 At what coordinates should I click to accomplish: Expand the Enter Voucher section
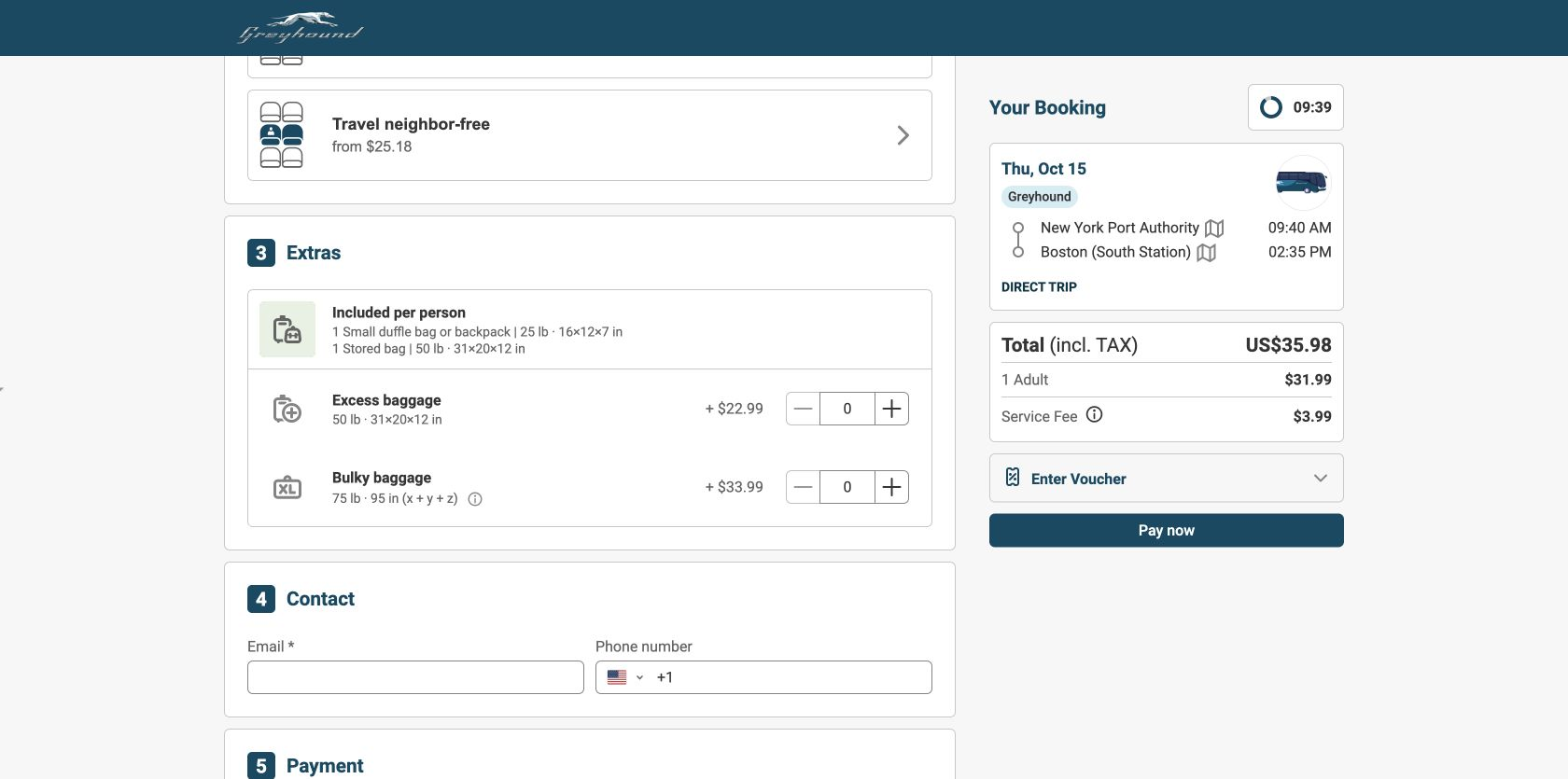coord(1167,479)
